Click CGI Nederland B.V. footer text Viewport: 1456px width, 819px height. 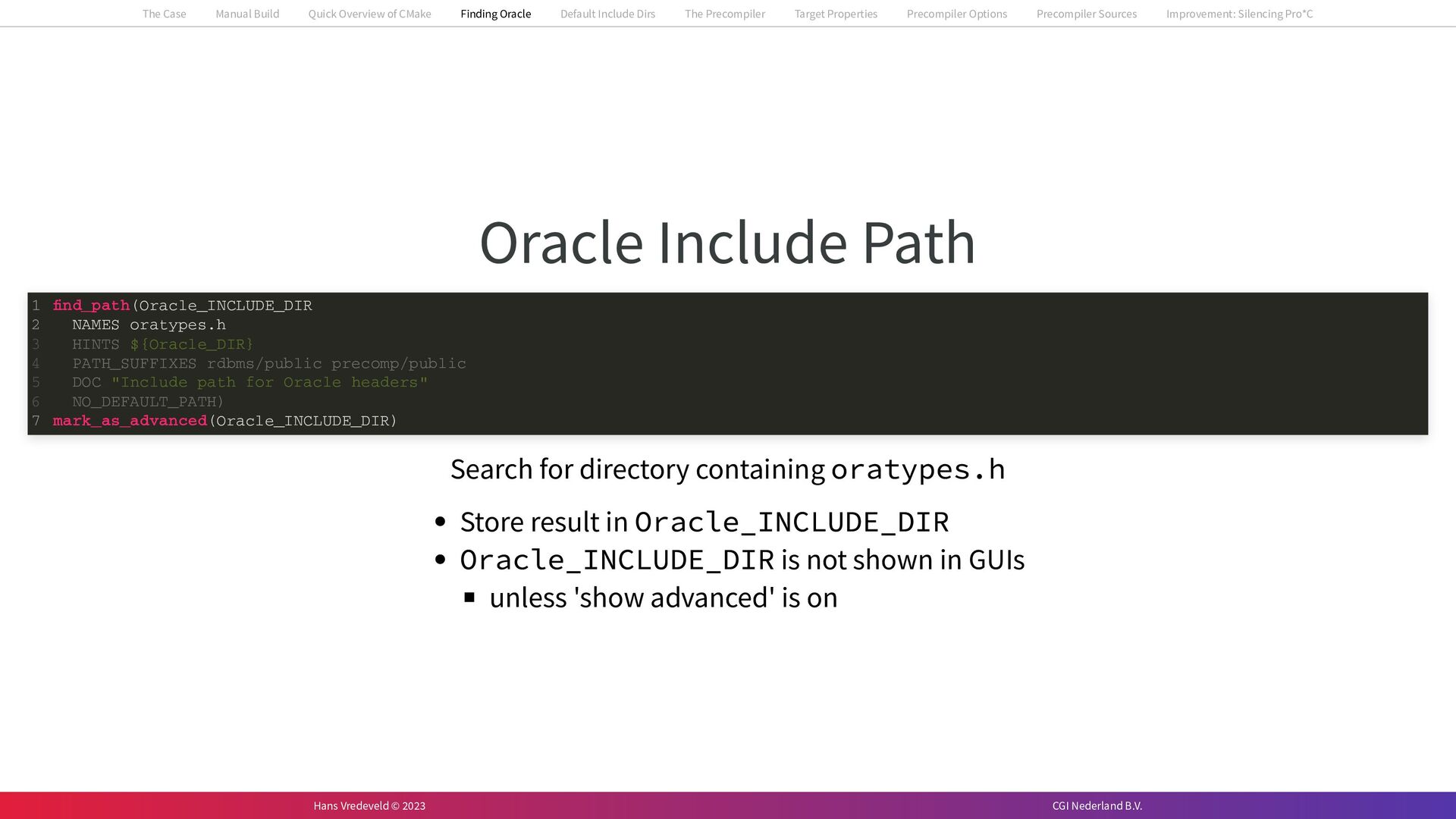pos(1097,805)
